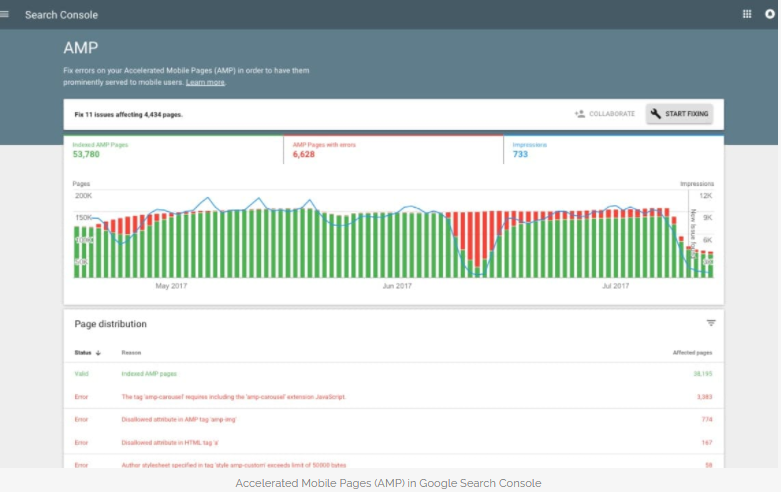This screenshot has width=781, height=492.
Task: Switch to AMP Pages with errors tab
Action: pyautogui.click(x=392, y=150)
